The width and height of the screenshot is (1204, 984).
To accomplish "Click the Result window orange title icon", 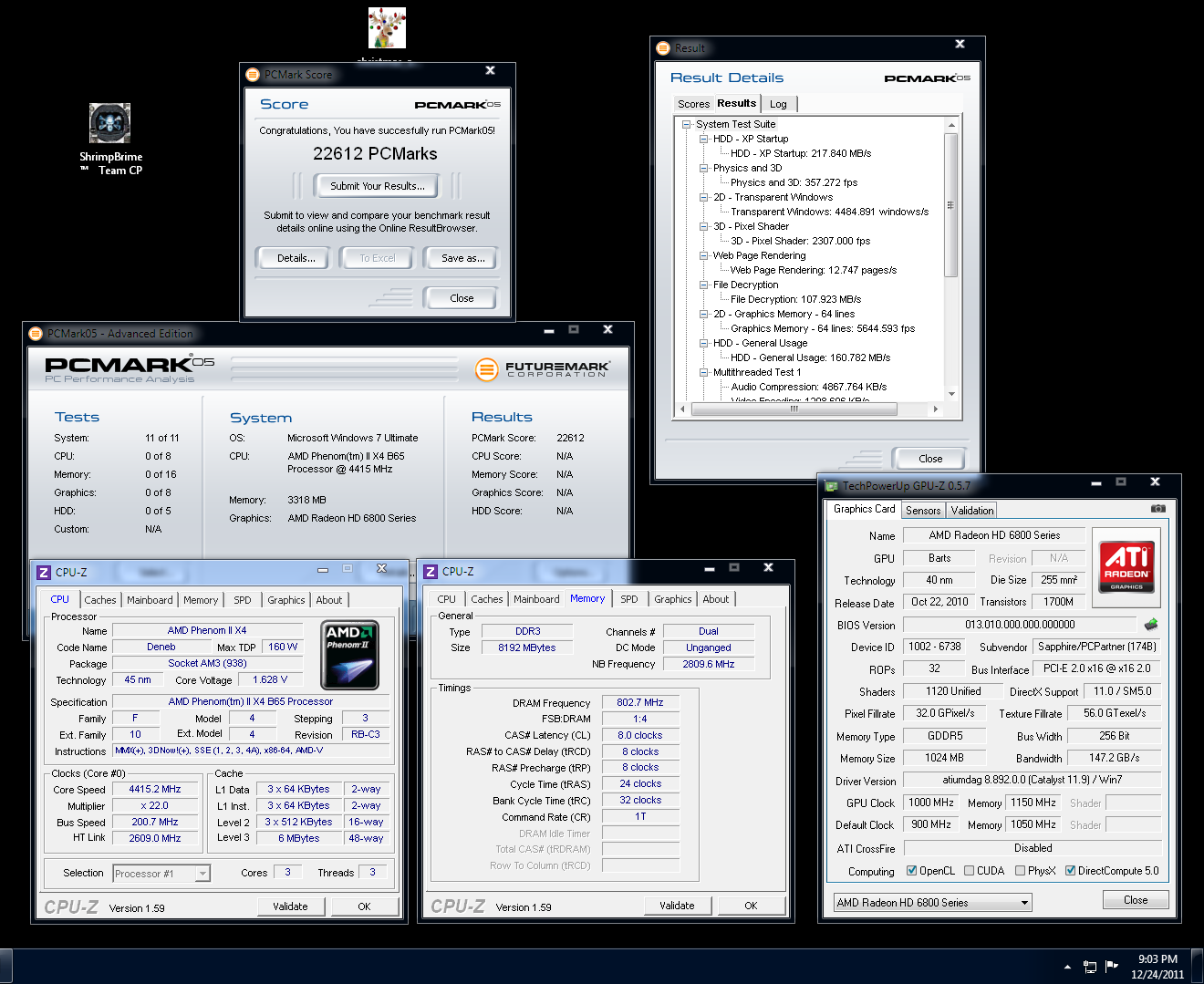I will [663, 48].
